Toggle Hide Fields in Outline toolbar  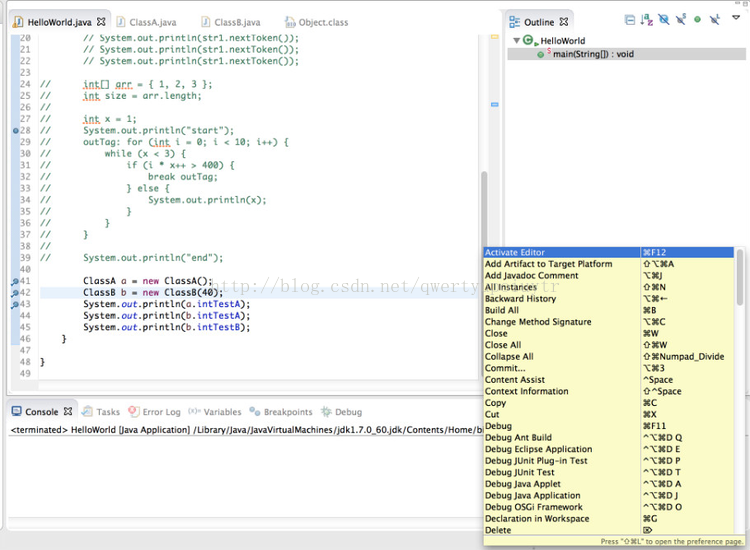[x=663, y=20]
